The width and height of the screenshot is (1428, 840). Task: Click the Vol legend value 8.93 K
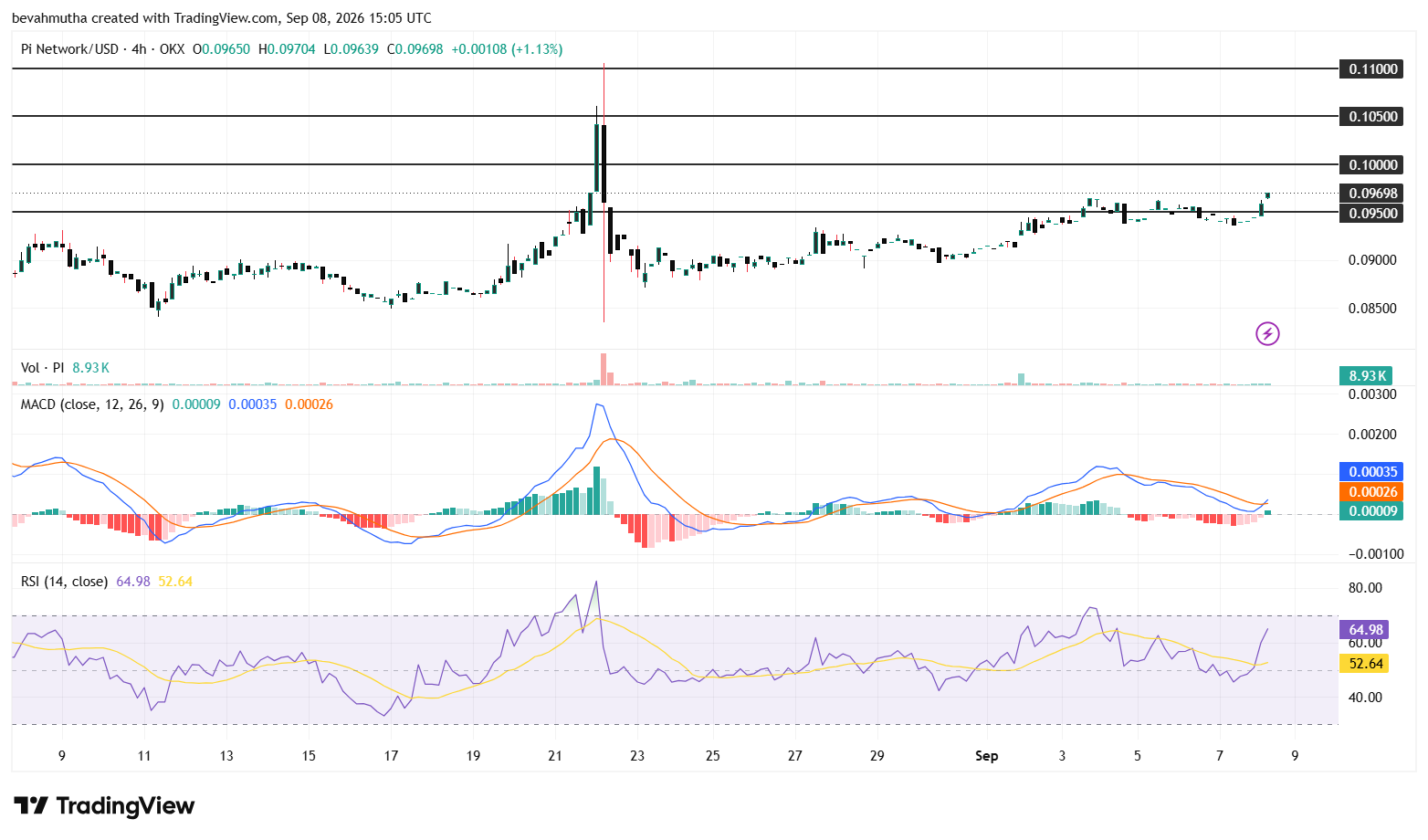(90, 367)
